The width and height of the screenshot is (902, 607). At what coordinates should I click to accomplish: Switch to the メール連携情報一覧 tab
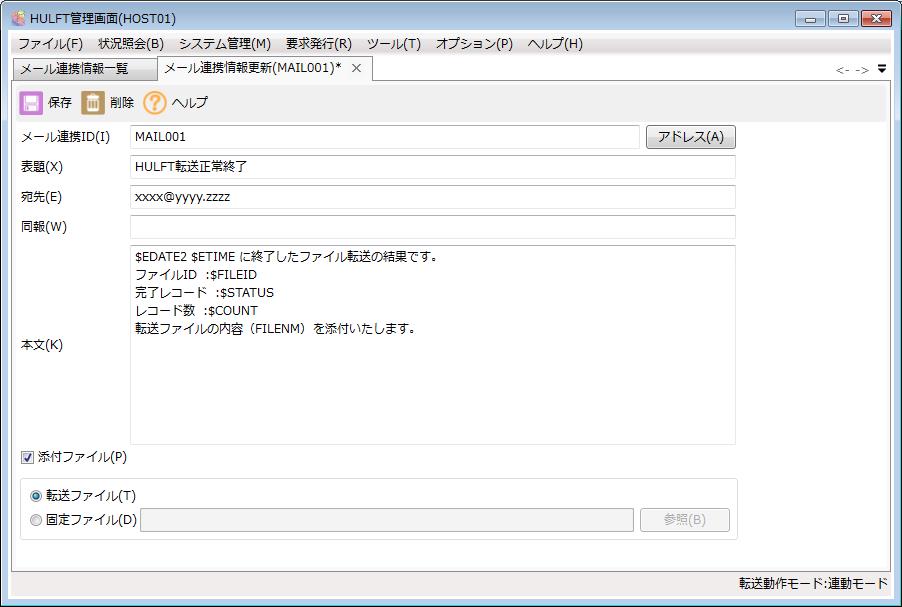tap(85, 69)
